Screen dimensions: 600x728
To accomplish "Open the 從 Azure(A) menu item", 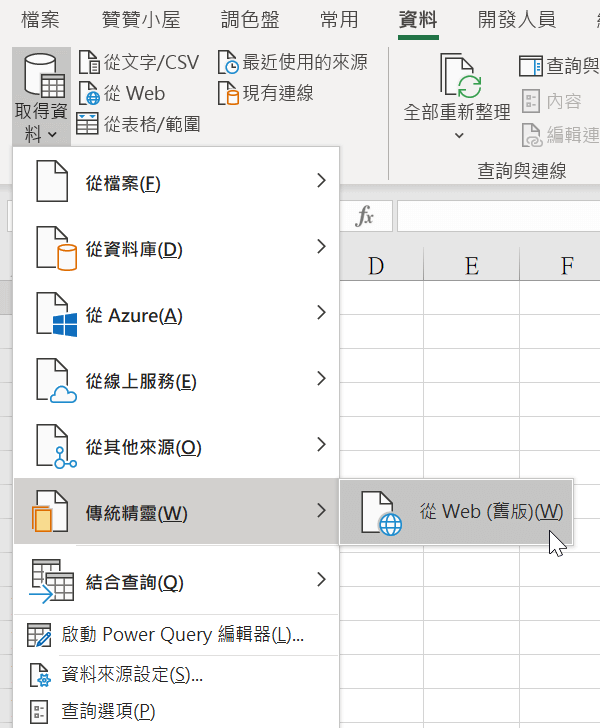I will tap(176, 313).
